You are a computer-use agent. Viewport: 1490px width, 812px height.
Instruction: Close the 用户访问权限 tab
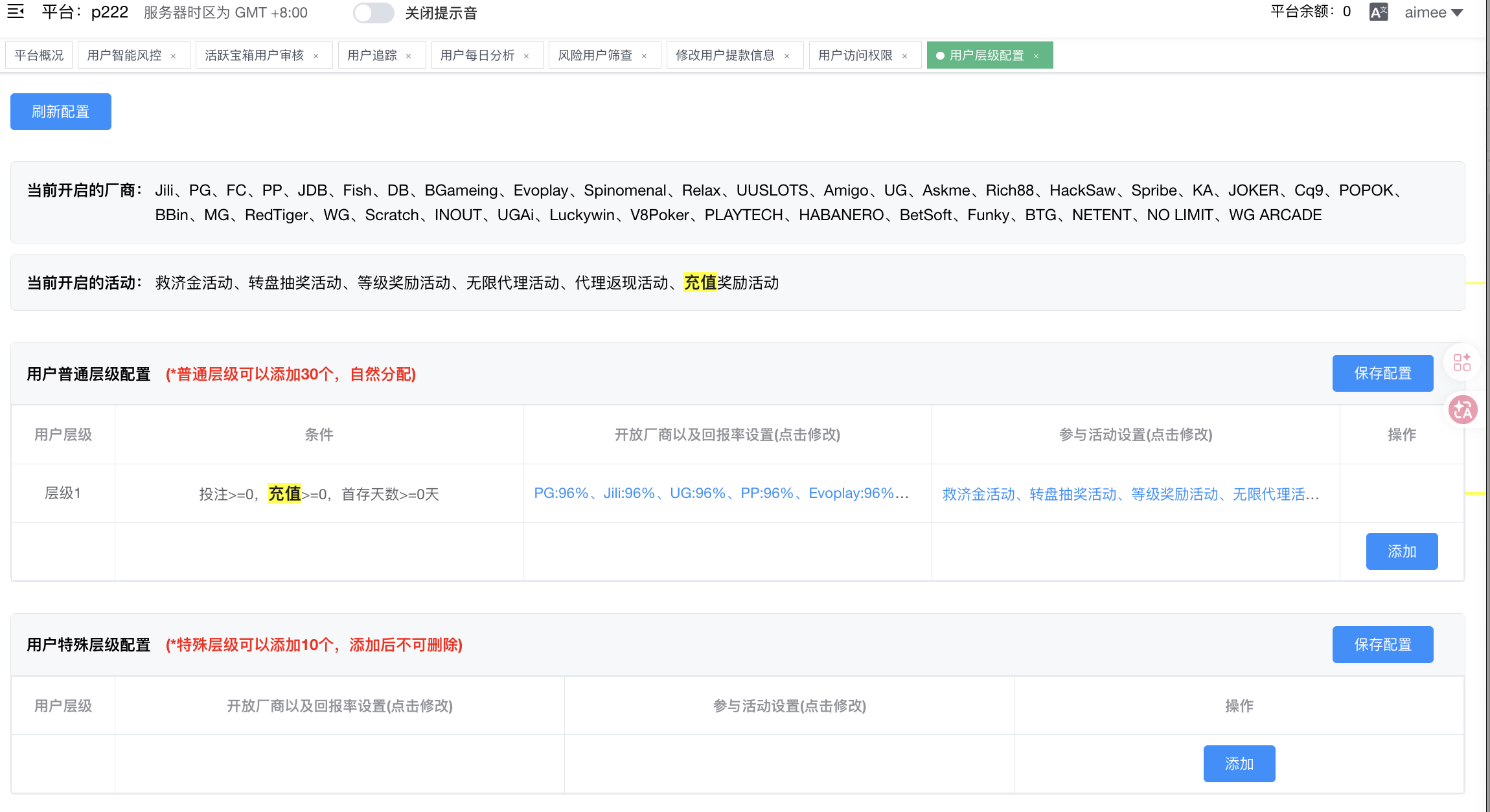point(905,56)
